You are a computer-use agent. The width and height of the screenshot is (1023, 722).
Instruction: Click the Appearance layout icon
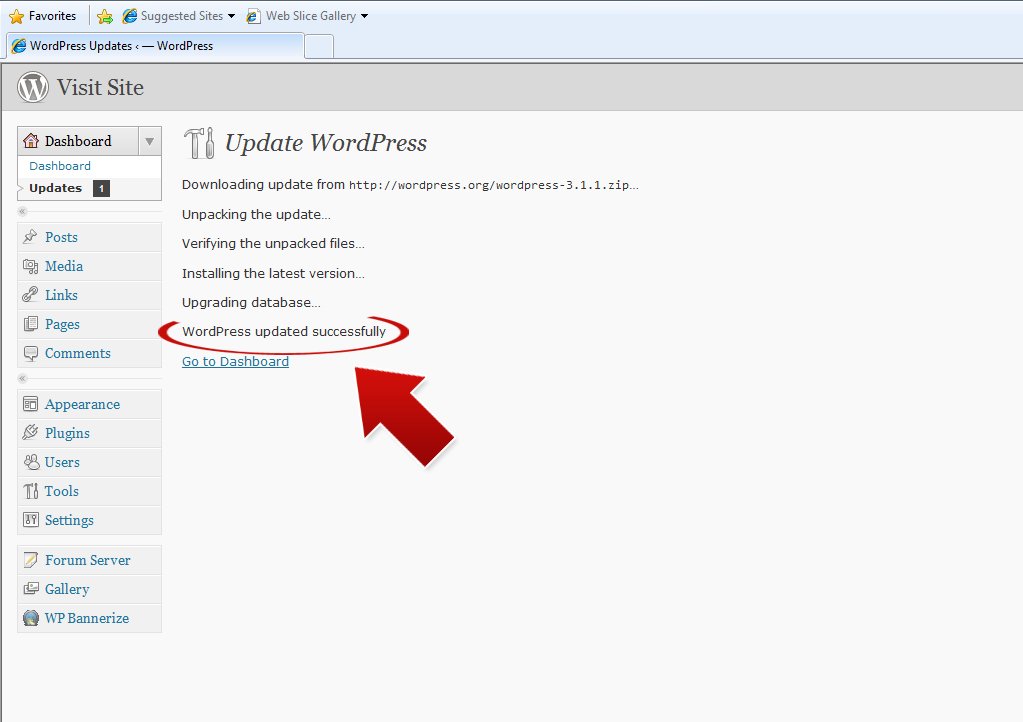click(30, 404)
